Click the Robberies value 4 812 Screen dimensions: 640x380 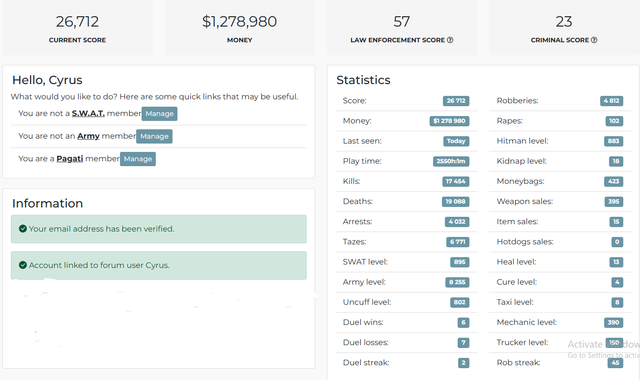click(x=611, y=101)
